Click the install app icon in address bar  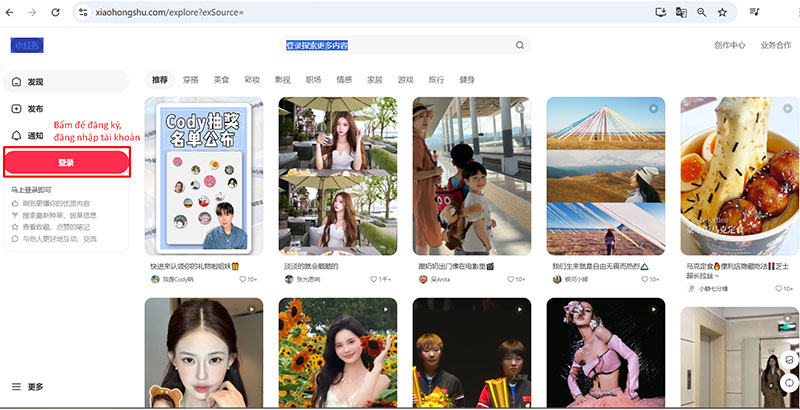(661, 12)
